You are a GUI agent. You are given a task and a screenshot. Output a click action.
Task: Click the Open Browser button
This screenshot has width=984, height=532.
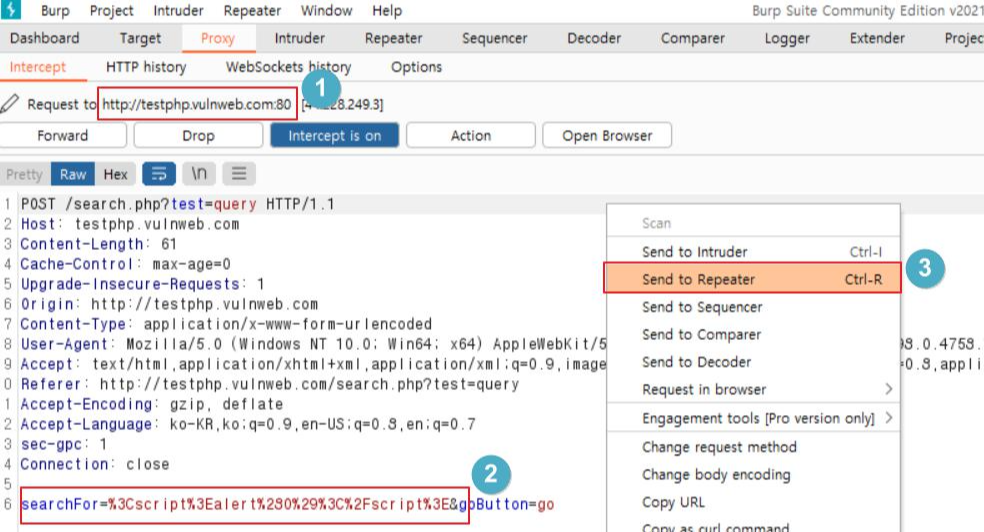(x=607, y=136)
